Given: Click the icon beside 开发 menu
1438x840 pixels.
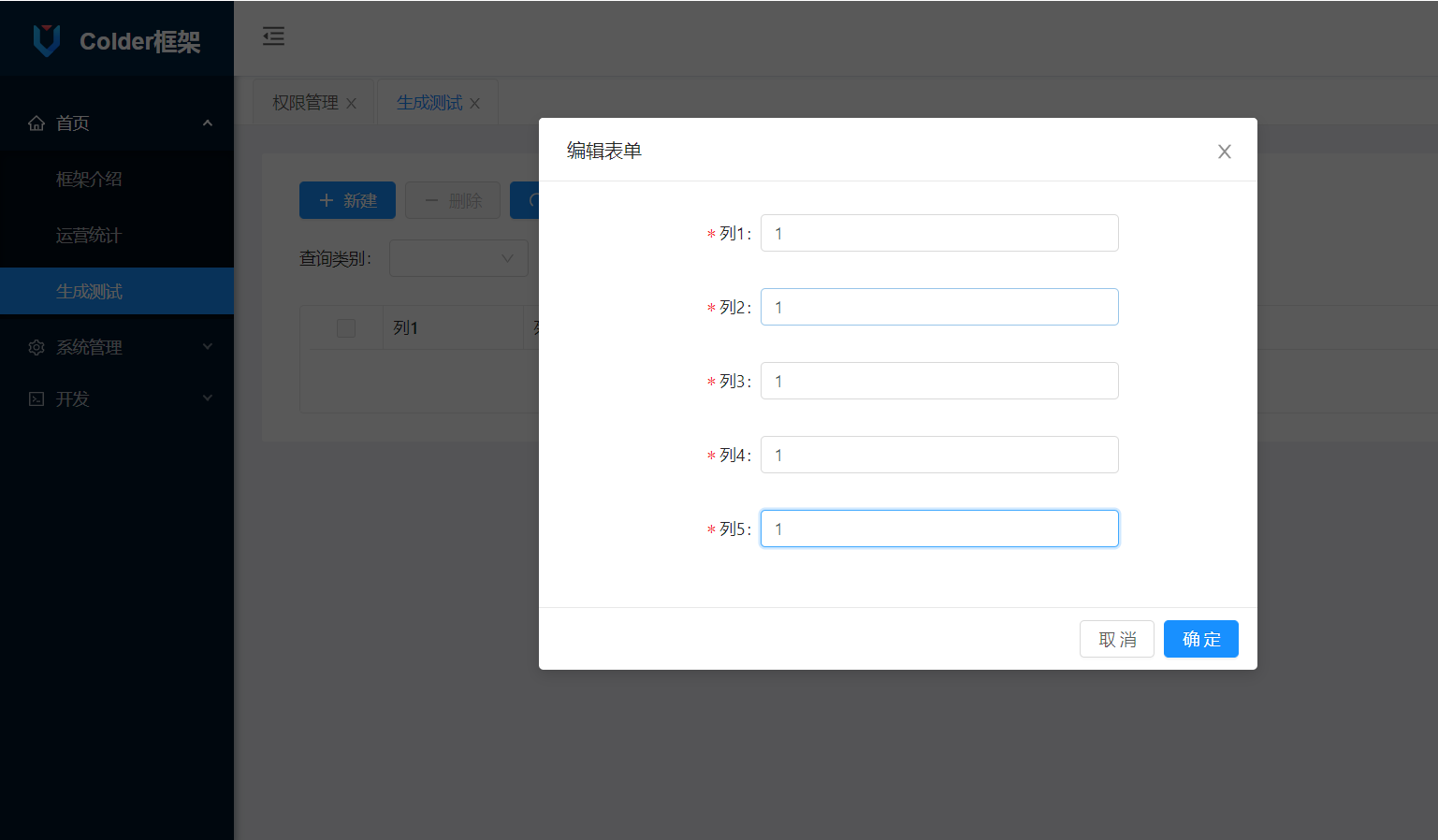Looking at the screenshot, I should point(36,398).
